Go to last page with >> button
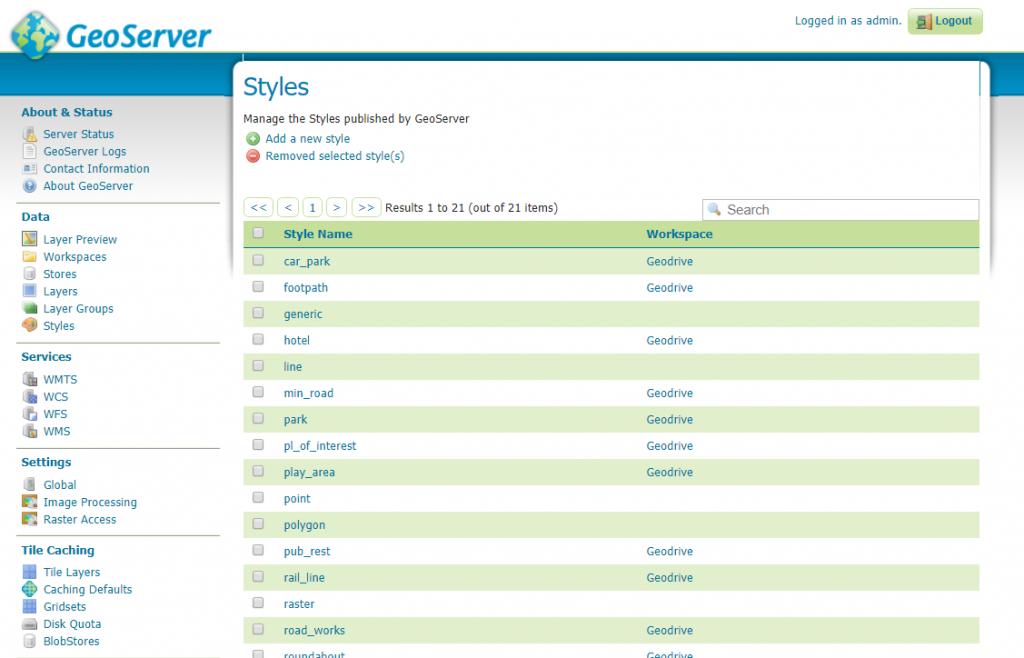Image resolution: width=1024 pixels, height=658 pixels. (x=366, y=208)
